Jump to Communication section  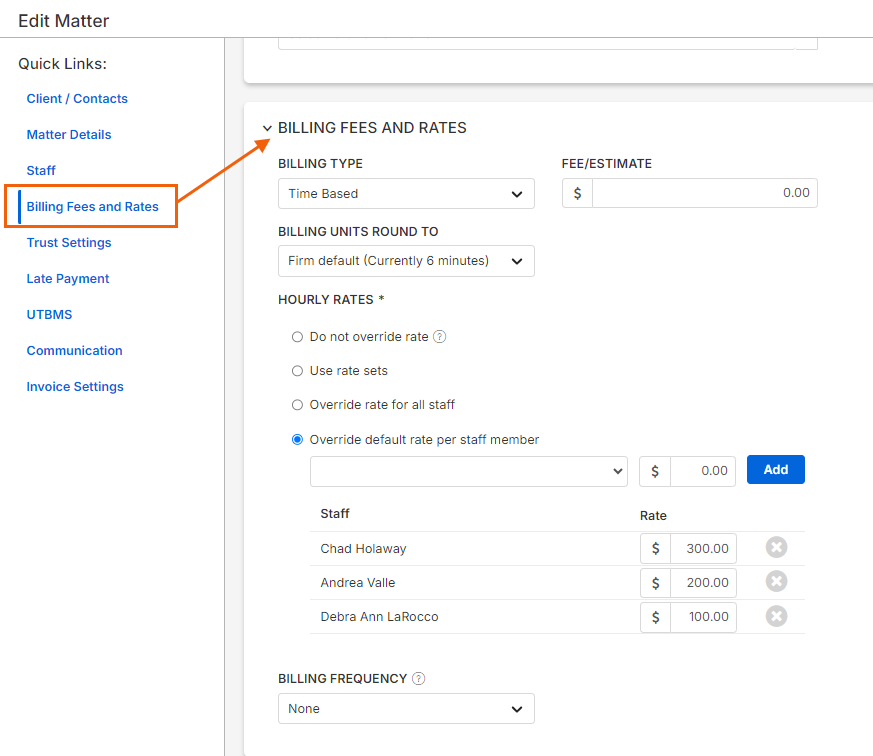click(75, 351)
